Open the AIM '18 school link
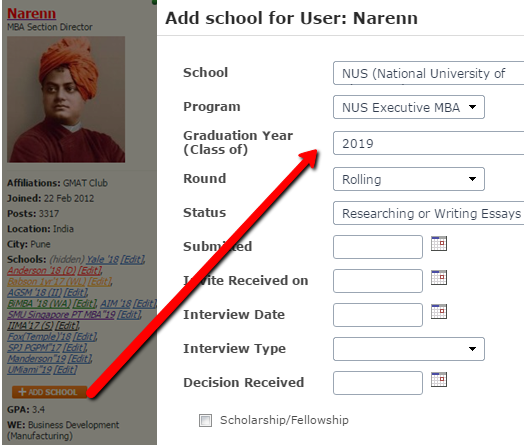Screen dimensions: 524x445 coord(116,304)
